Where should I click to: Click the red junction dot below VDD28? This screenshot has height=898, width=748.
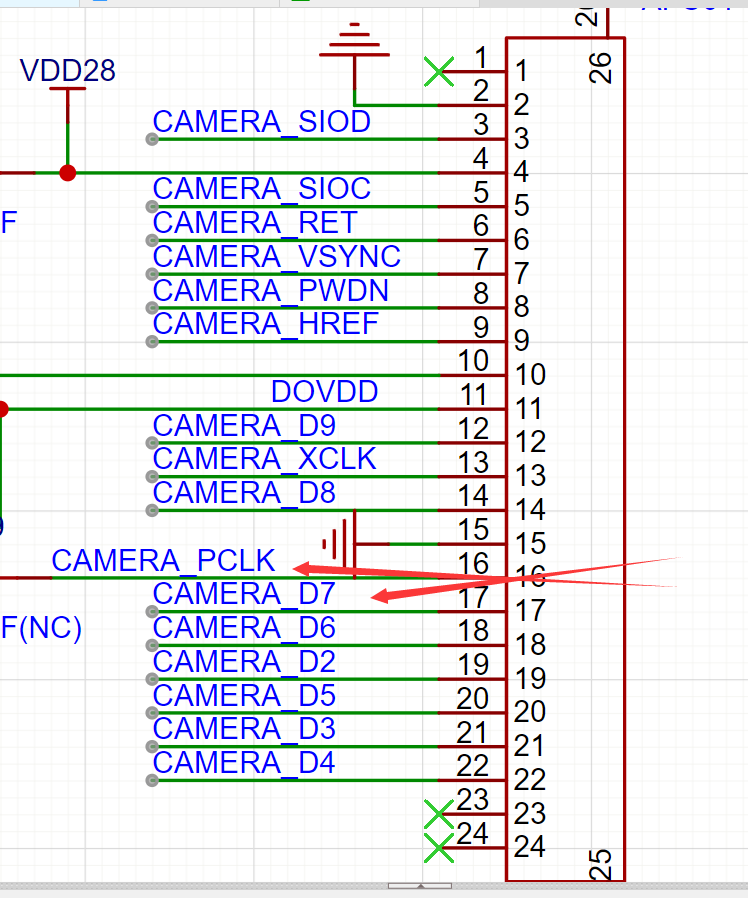click(x=67, y=173)
